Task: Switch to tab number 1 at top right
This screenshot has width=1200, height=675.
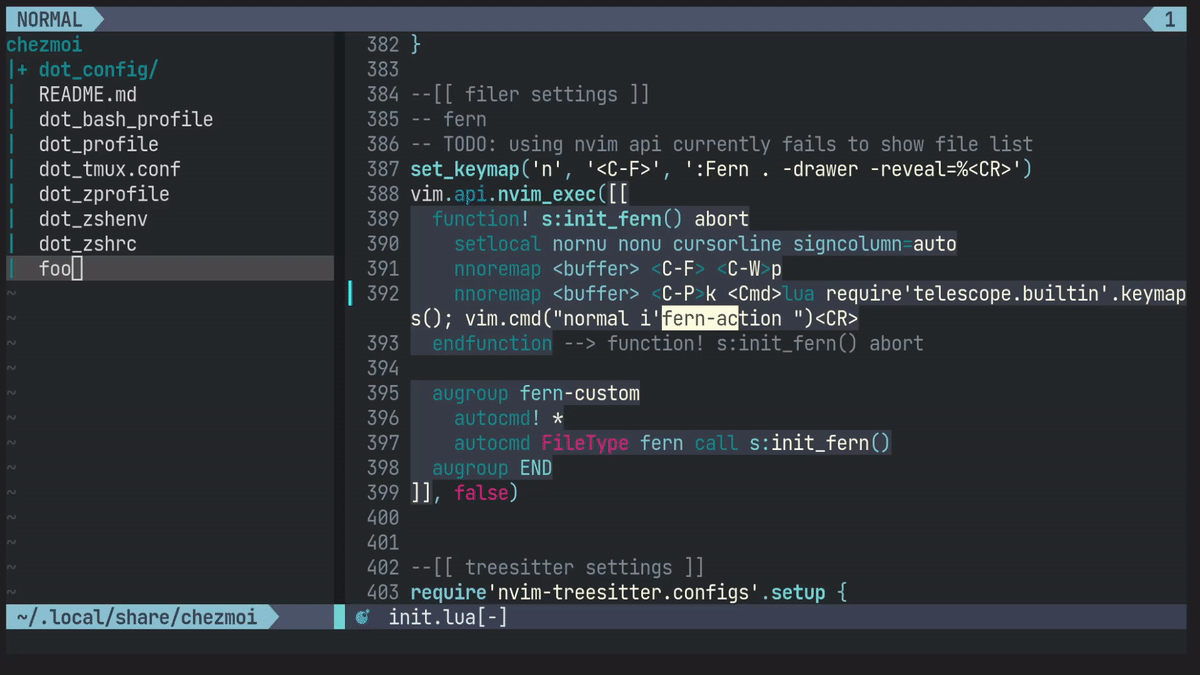Action: point(1169,19)
